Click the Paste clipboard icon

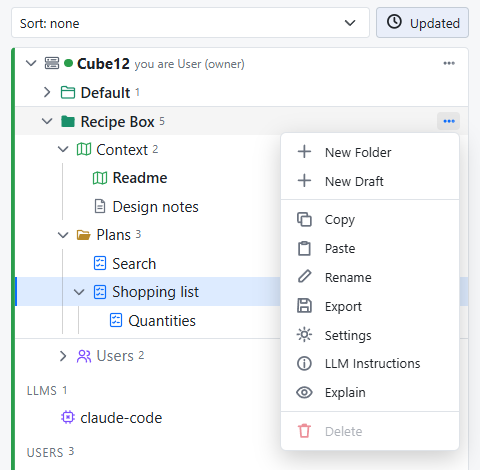(x=304, y=248)
